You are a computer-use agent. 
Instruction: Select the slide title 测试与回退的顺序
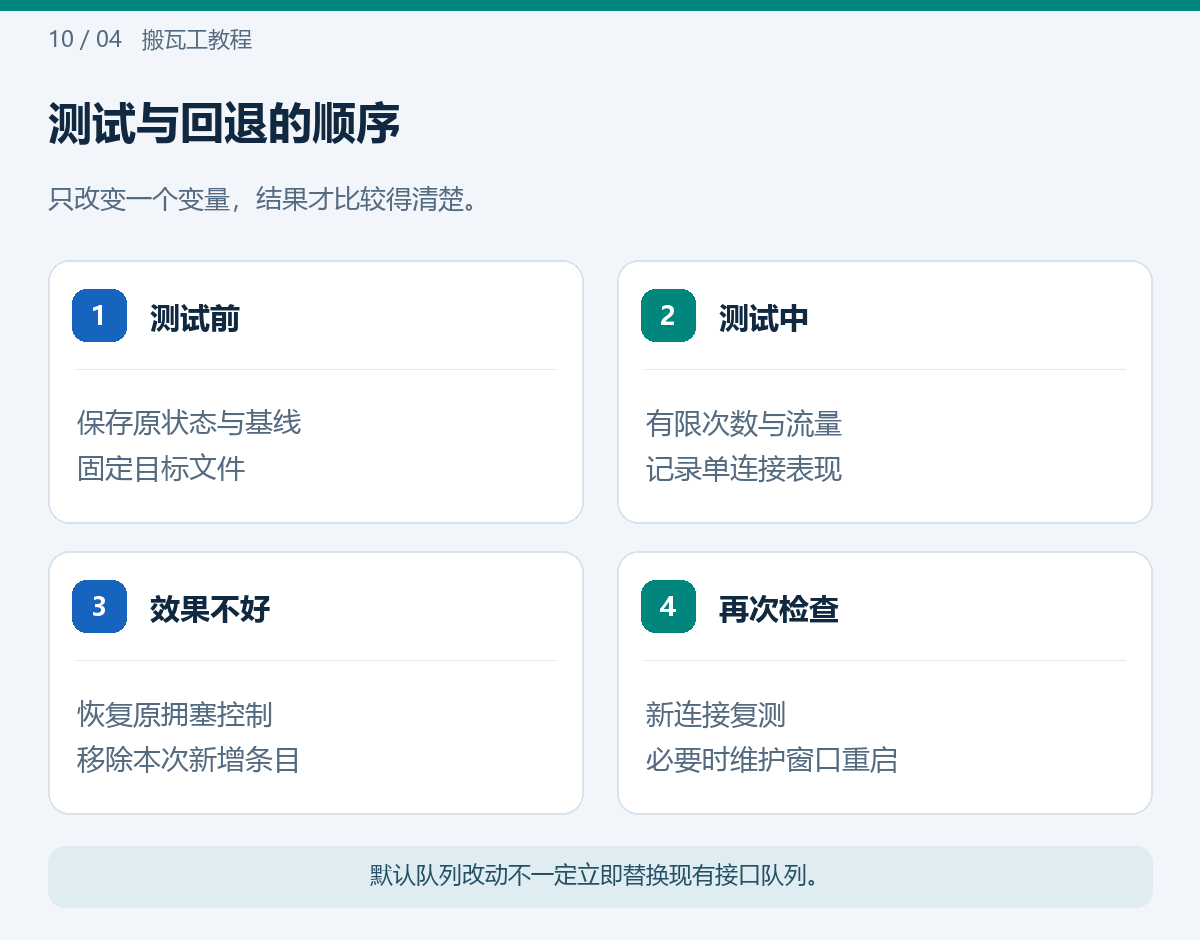click(224, 125)
